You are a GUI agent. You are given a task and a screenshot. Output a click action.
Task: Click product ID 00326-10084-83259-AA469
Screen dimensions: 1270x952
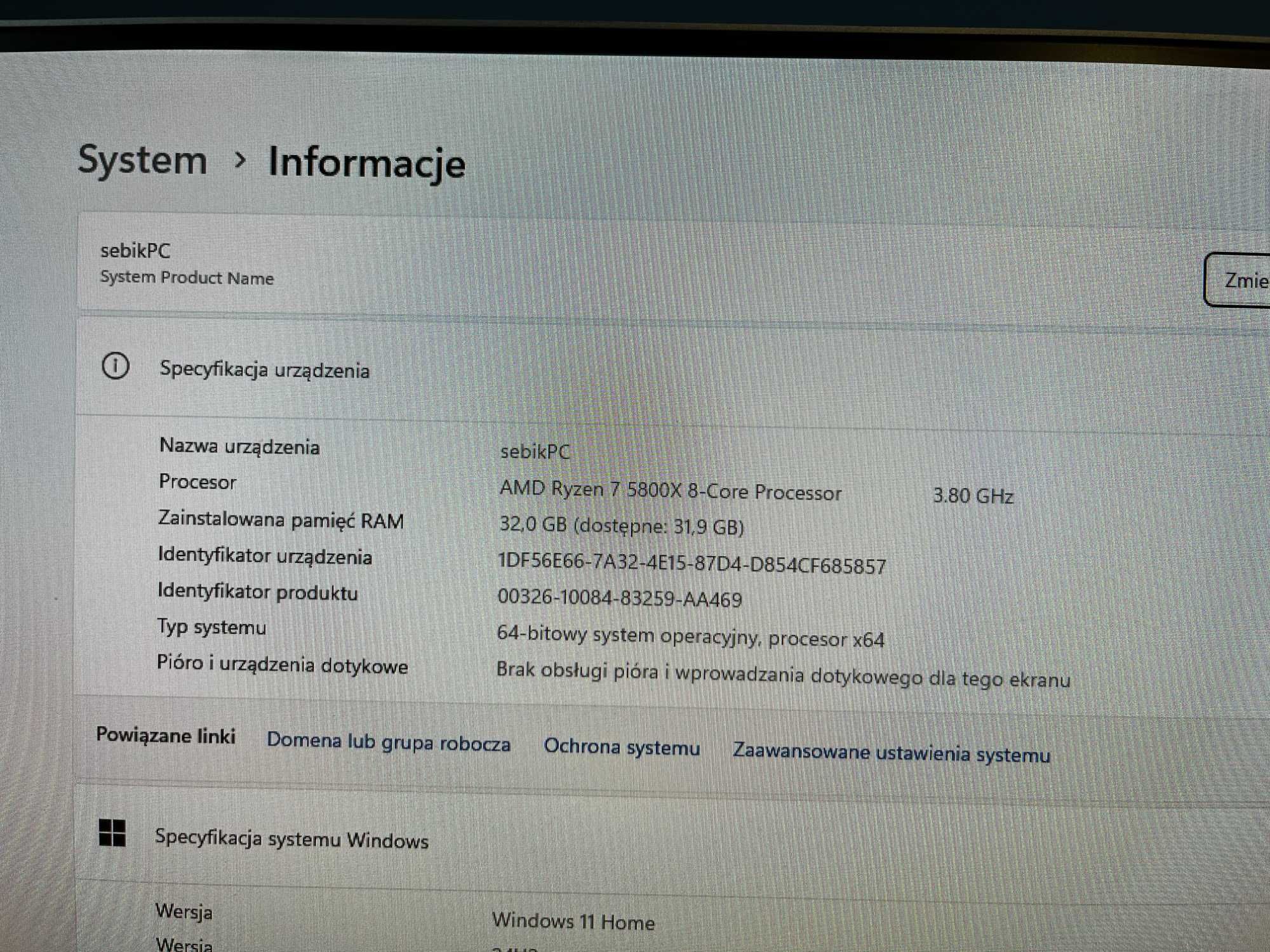tap(619, 598)
